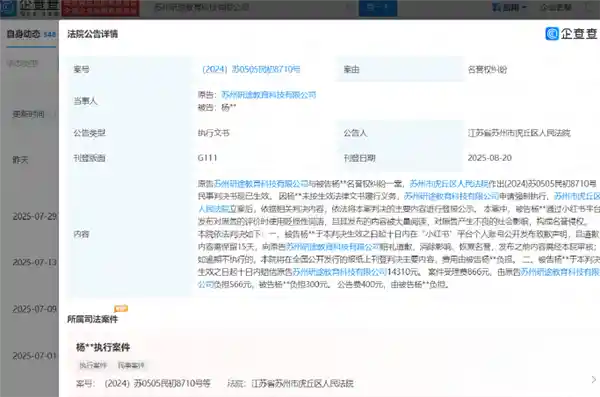Switch to the 自身动态 tab
Screen dimensions: 600x397
[x=31, y=34]
